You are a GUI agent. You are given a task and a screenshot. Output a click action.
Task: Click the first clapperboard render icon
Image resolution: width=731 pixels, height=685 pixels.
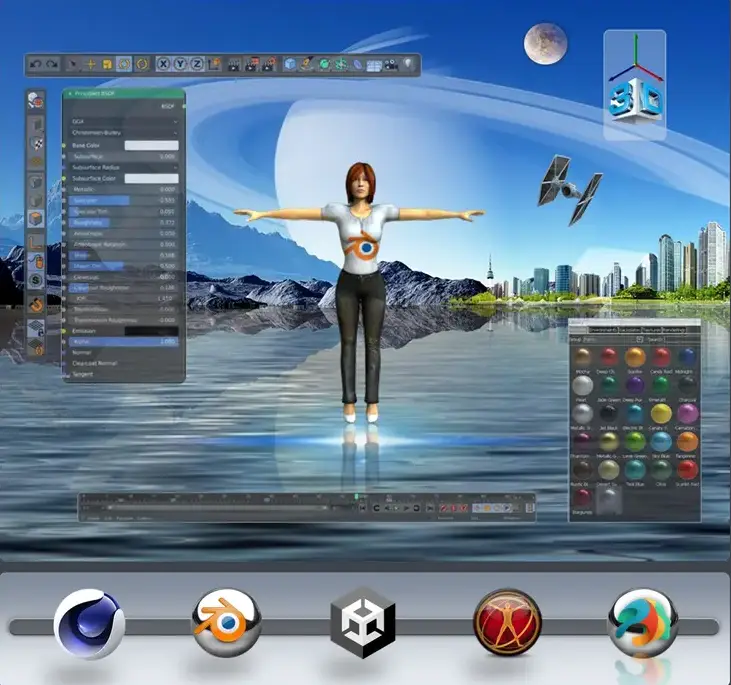click(x=234, y=64)
